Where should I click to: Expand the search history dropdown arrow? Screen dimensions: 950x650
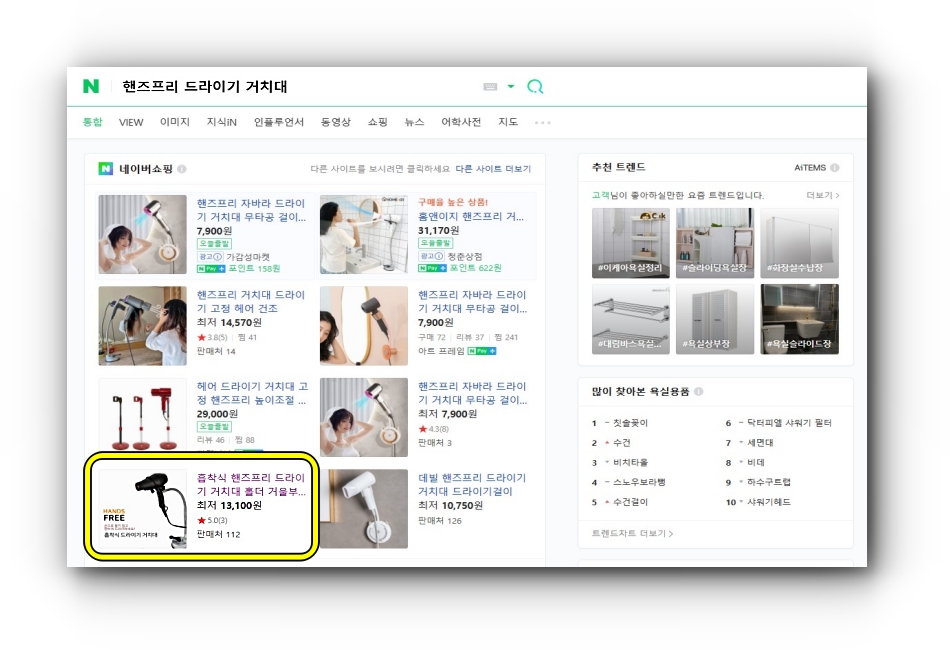point(511,87)
